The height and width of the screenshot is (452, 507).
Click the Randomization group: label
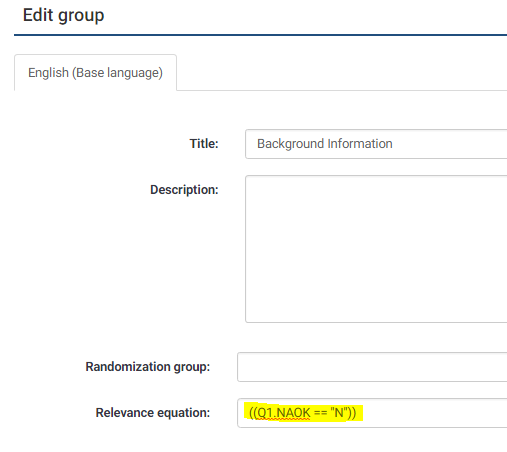pyautogui.click(x=148, y=367)
